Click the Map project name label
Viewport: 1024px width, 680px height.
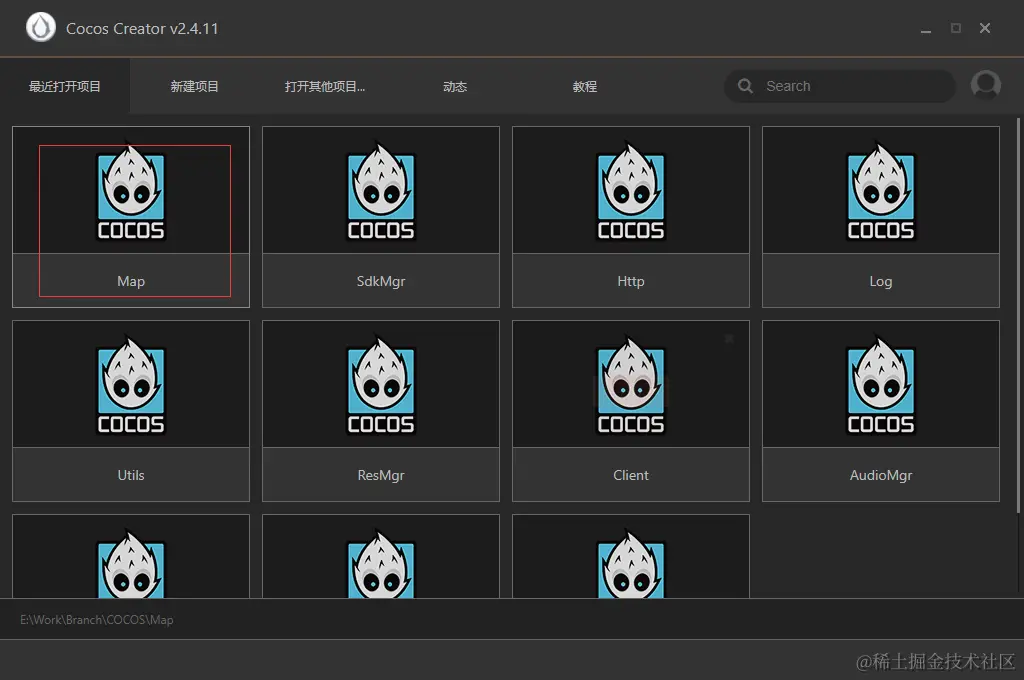[x=131, y=282]
